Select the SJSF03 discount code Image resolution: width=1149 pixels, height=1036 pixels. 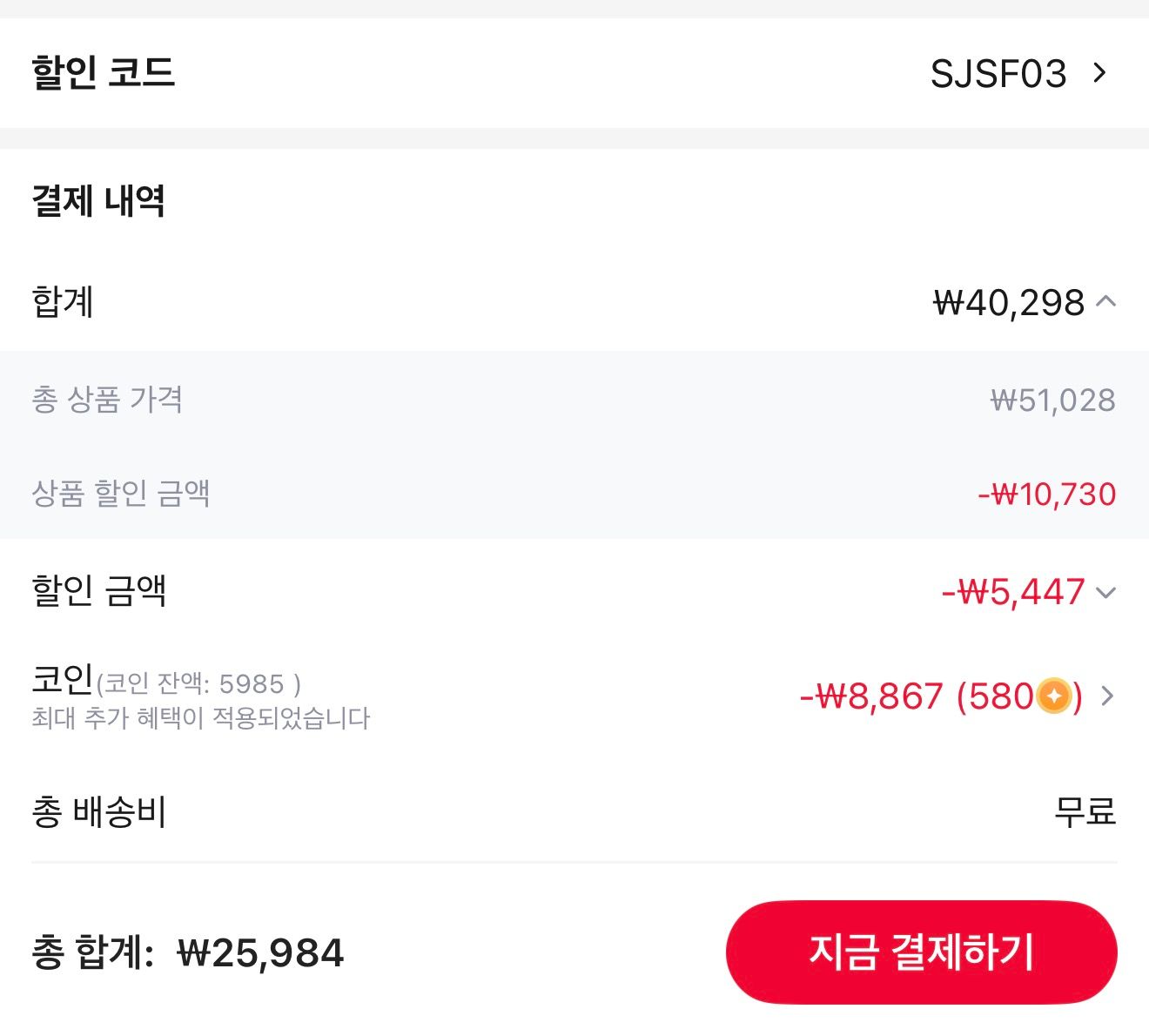(x=998, y=73)
